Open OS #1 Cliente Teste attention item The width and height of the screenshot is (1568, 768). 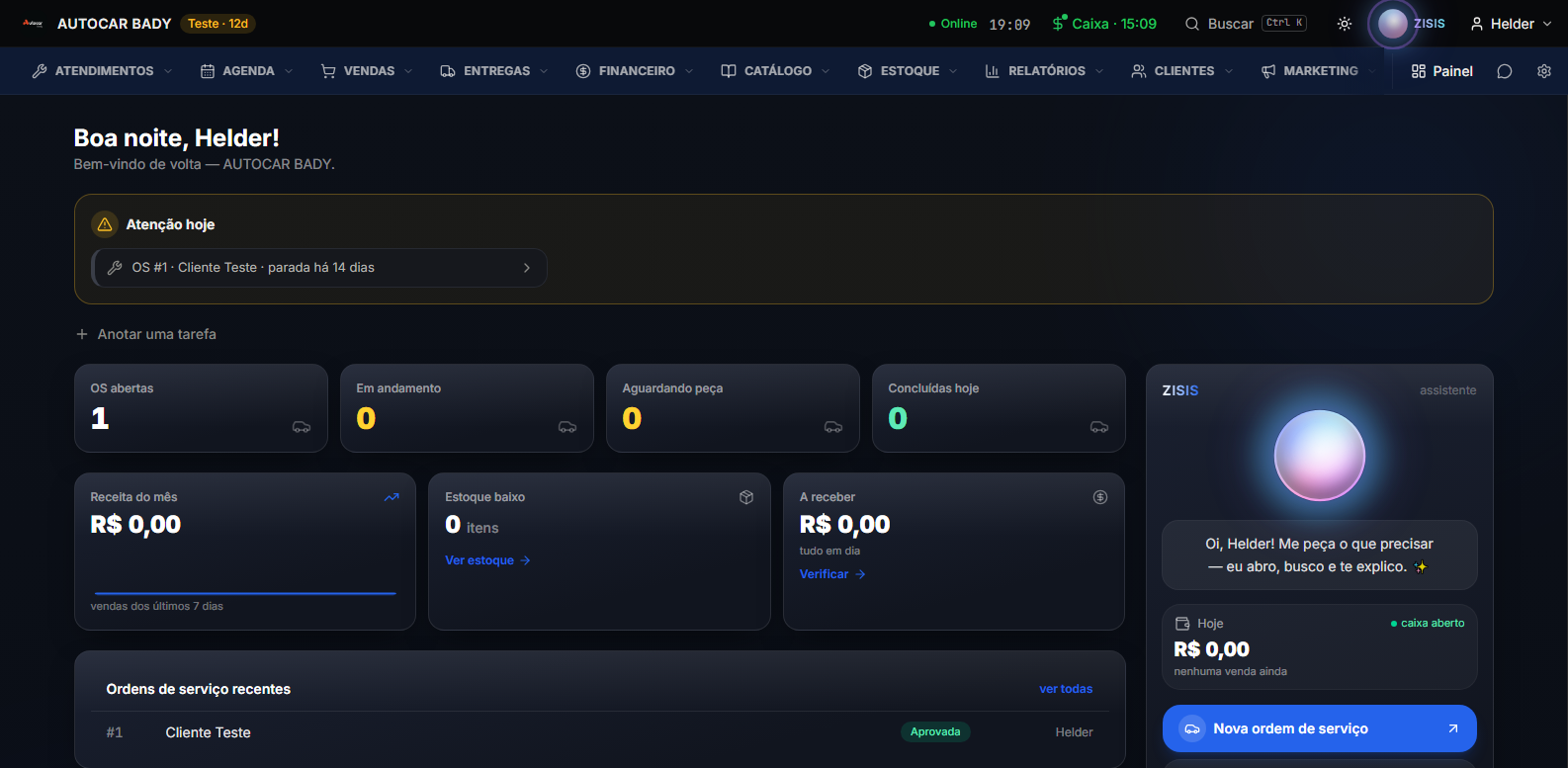point(319,268)
